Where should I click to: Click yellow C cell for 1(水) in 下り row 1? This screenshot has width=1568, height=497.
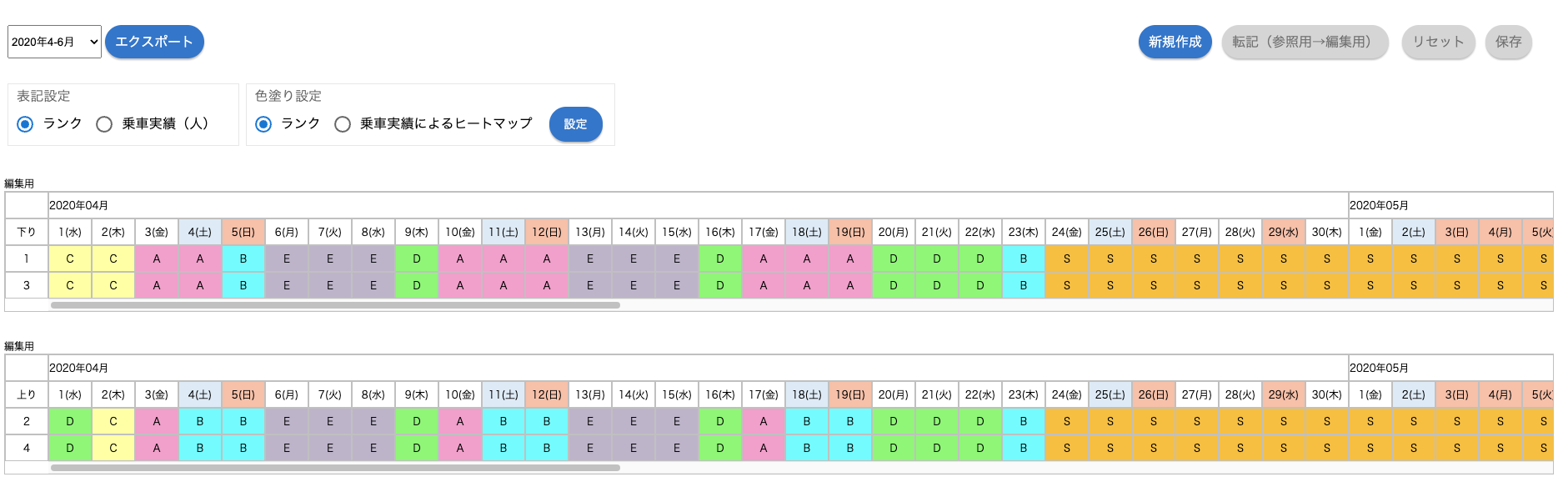[x=70, y=259]
